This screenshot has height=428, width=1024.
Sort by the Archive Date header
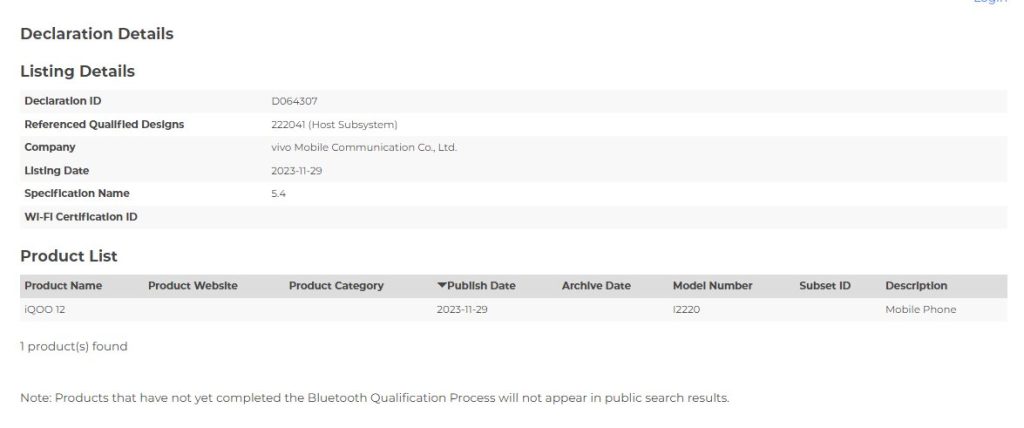click(596, 286)
